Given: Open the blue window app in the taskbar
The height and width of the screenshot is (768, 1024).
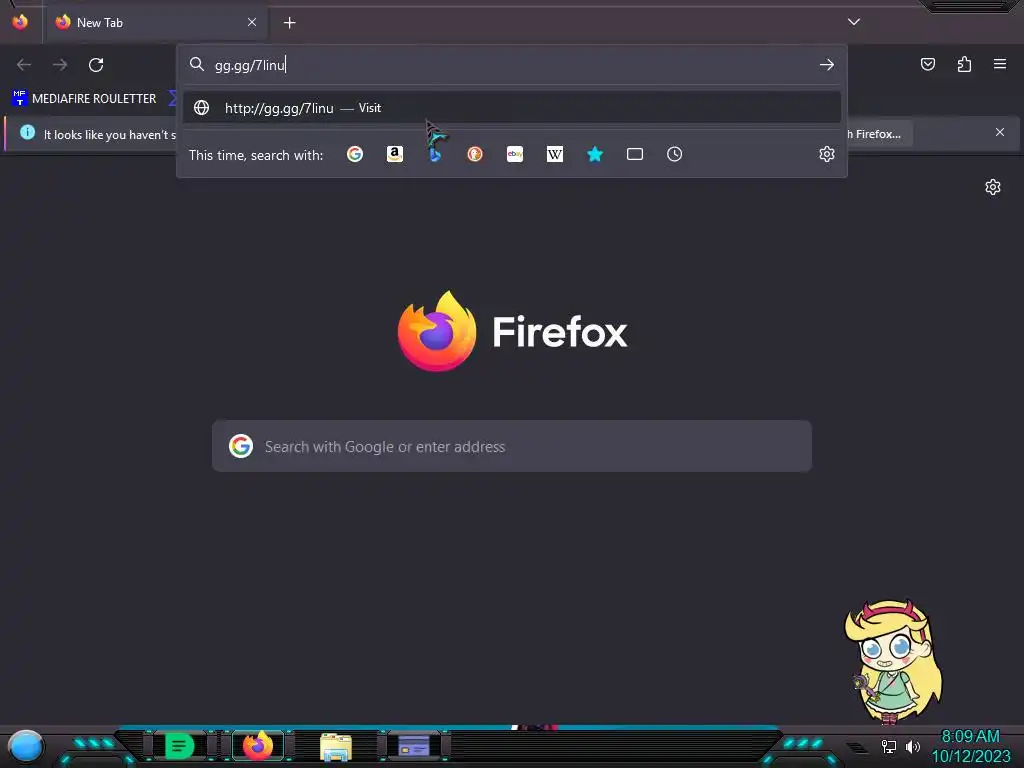Looking at the screenshot, I should (414, 746).
